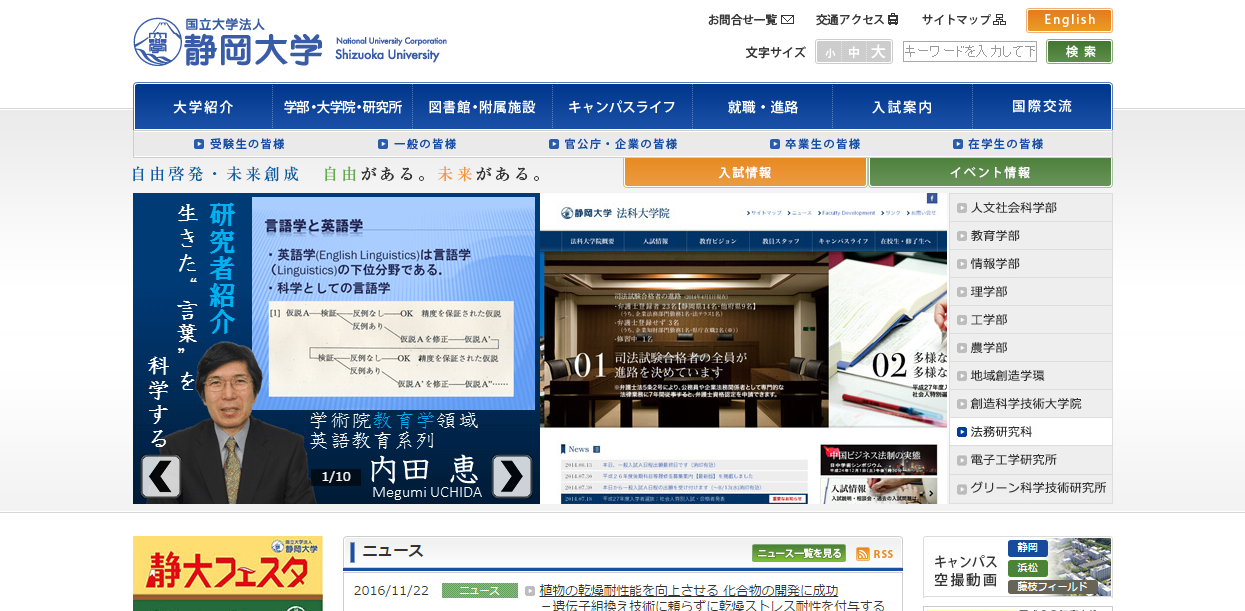Show next researcher slide arrow

coord(511,476)
